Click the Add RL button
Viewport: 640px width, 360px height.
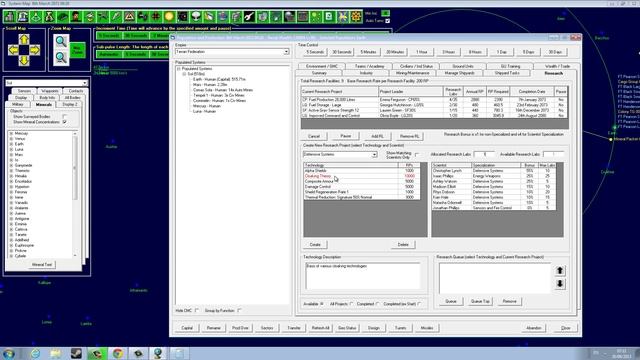point(377,136)
